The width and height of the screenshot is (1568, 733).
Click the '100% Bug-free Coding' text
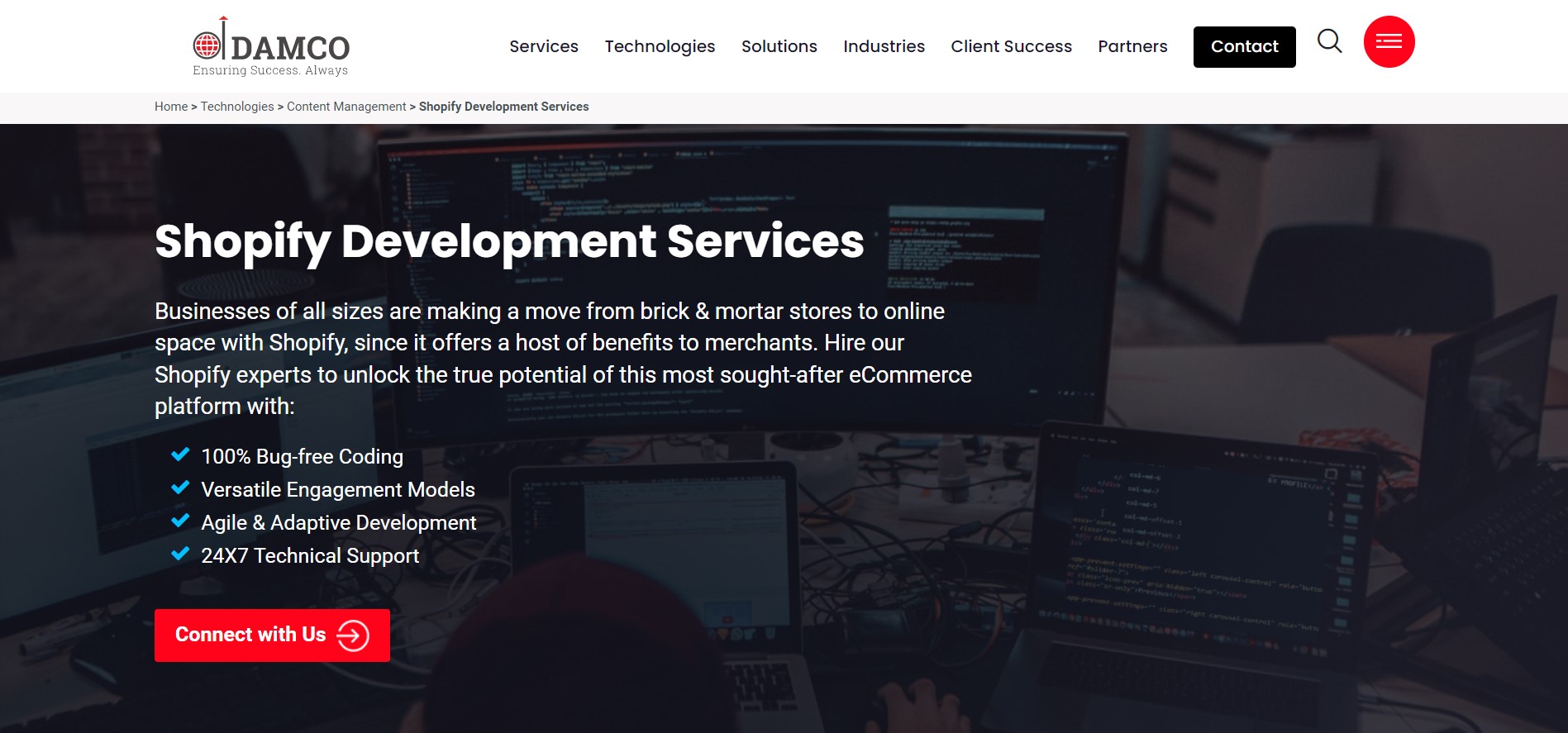(x=302, y=456)
